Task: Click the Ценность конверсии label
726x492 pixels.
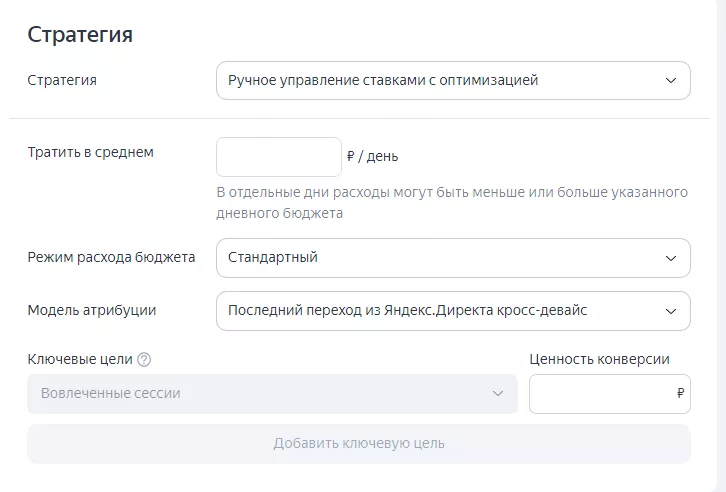Action: click(x=600, y=359)
